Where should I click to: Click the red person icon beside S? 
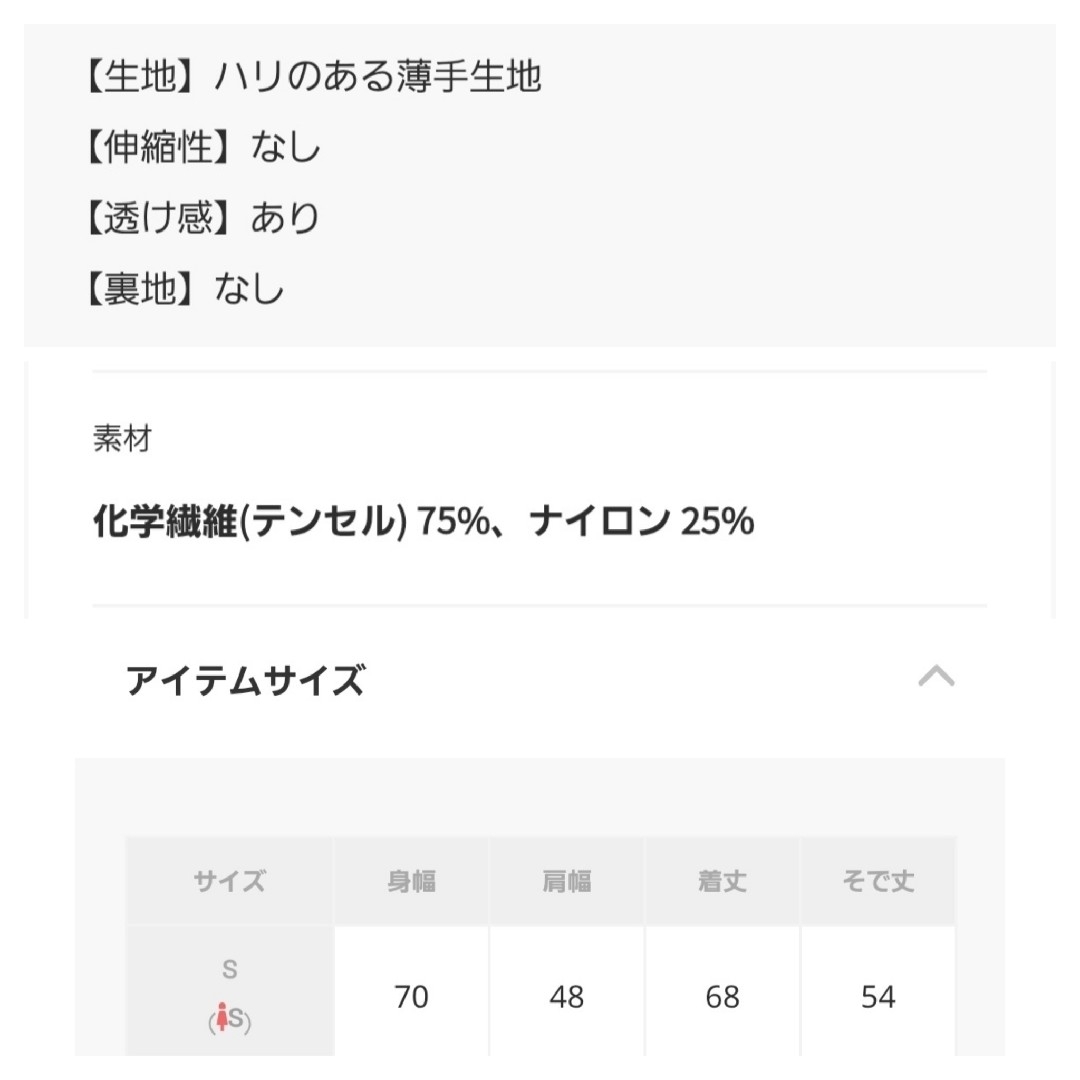point(222,1017)
